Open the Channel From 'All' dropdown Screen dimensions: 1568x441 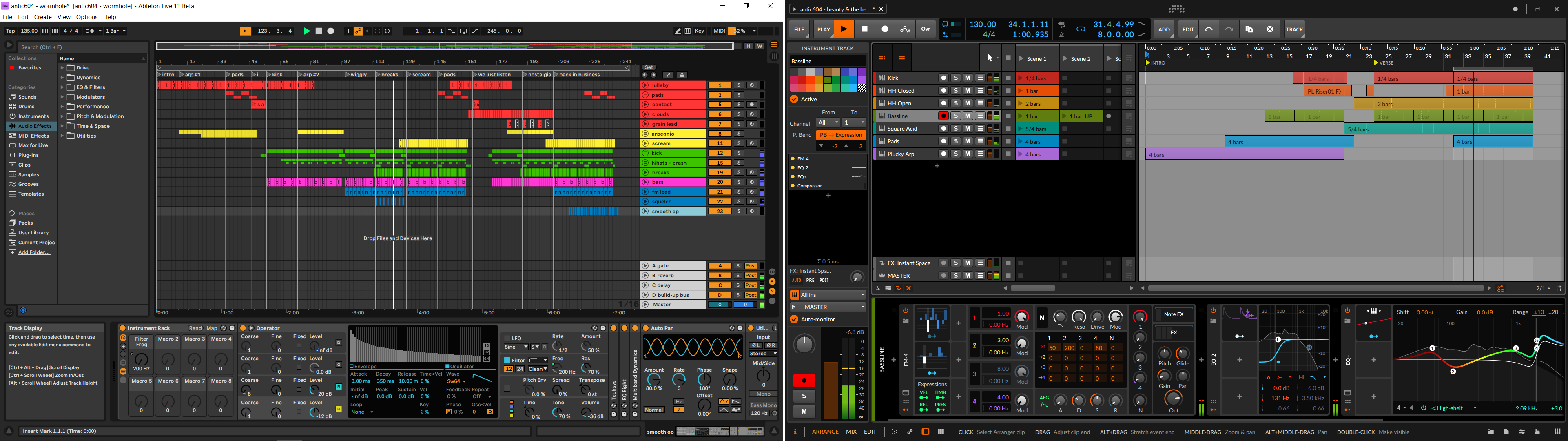[x=828, y=122]
